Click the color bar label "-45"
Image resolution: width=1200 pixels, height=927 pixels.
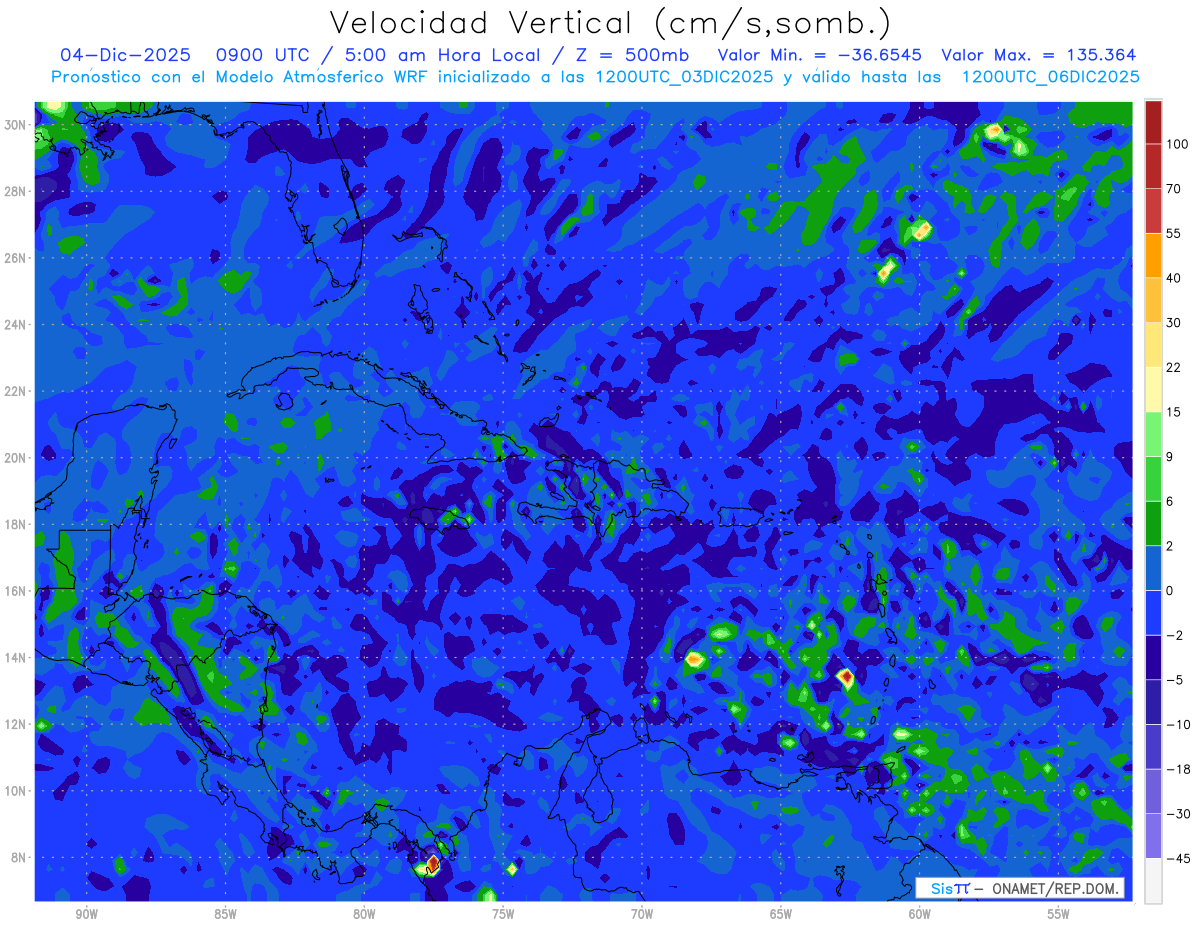1177,858
